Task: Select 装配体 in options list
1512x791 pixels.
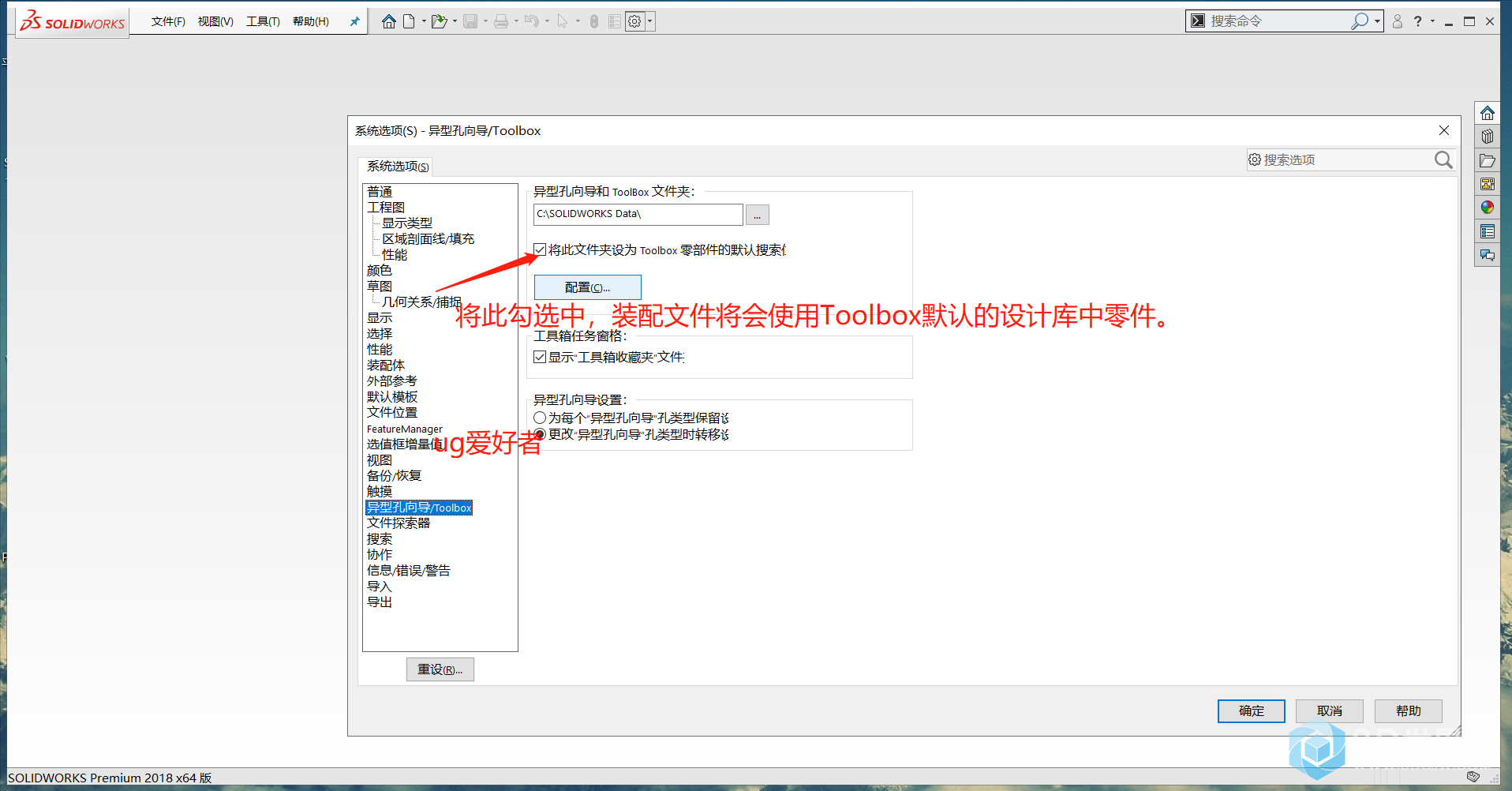Action: [x=386, y=366]
